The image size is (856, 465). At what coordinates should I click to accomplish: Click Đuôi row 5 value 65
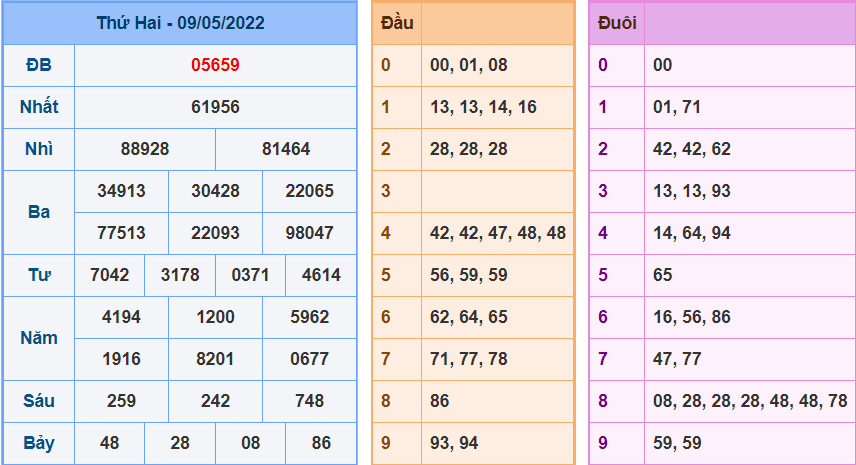pos(662,275)
